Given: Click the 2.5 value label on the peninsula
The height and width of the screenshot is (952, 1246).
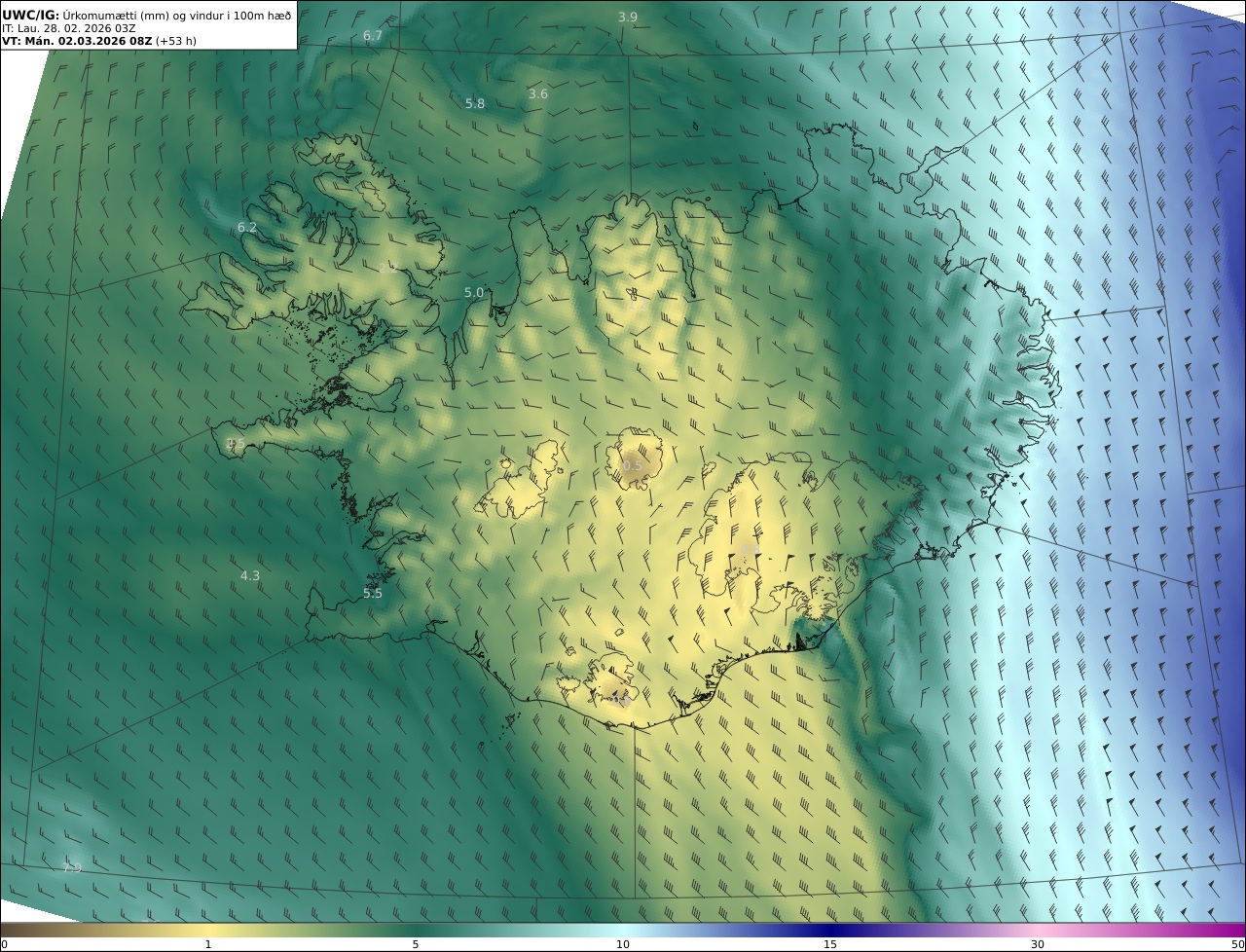Looking at the screenshot, I should (236, 444).
